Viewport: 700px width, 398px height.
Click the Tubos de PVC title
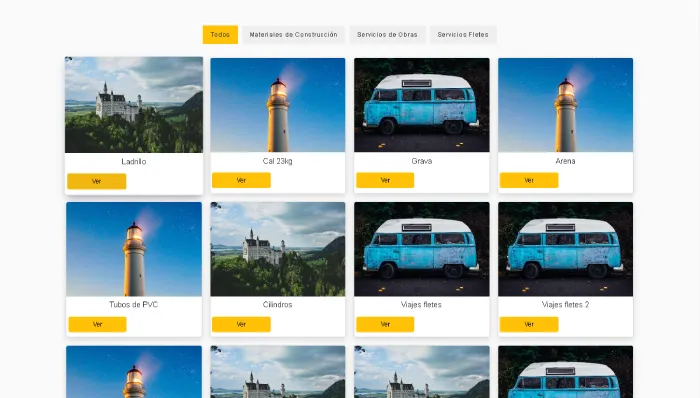tap(133, 305)
